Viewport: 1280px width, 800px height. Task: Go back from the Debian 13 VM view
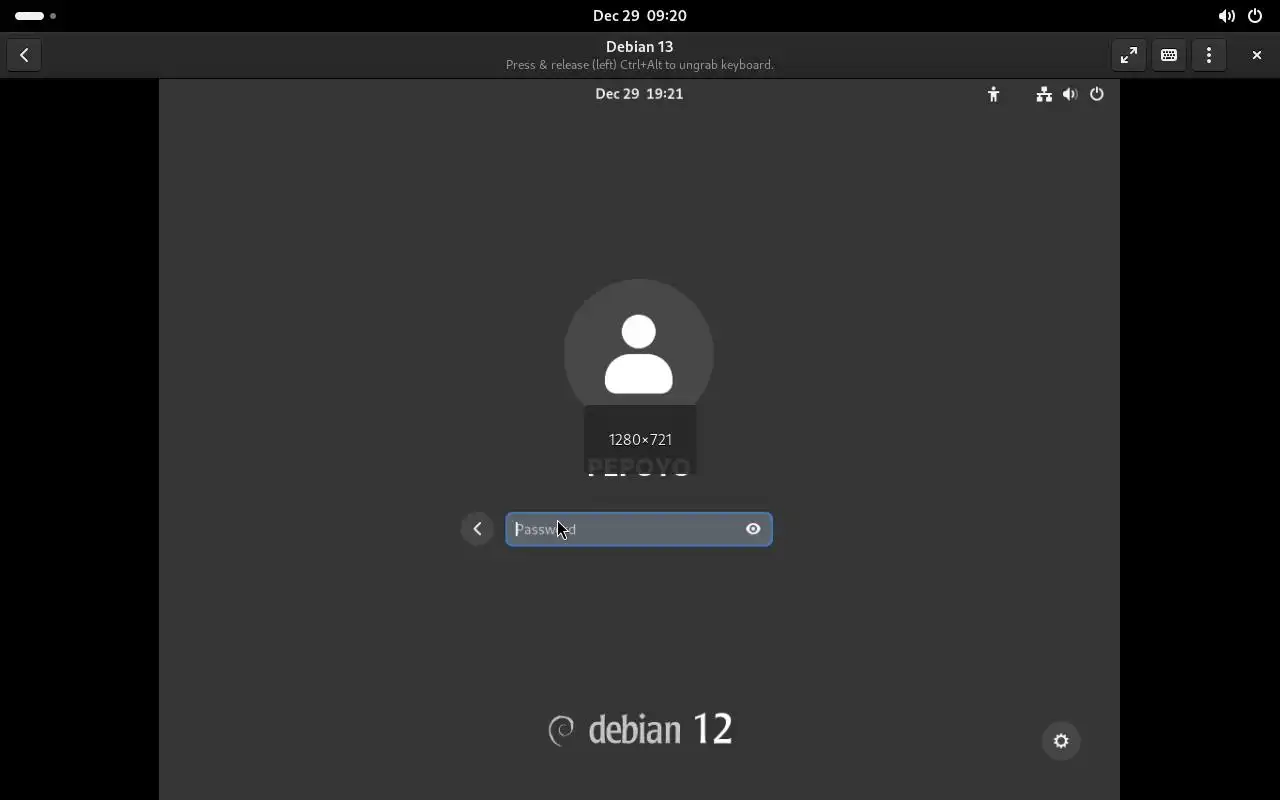pos(24,55)
